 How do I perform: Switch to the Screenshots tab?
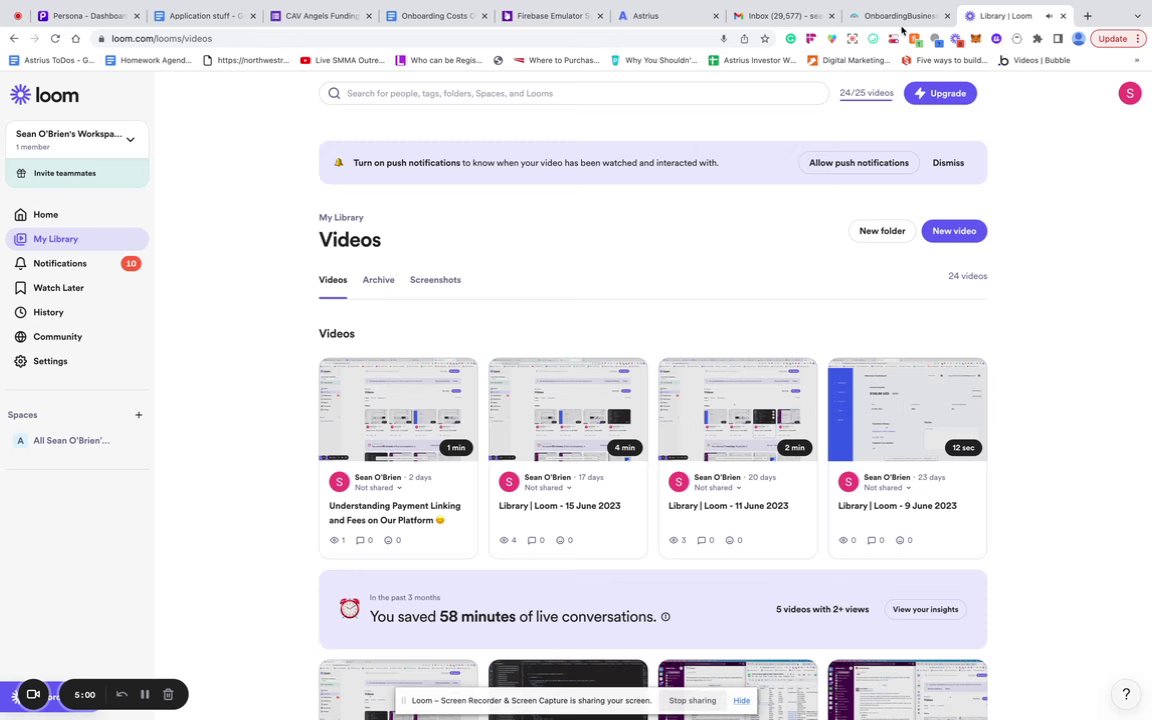click(x=436, y=280)
